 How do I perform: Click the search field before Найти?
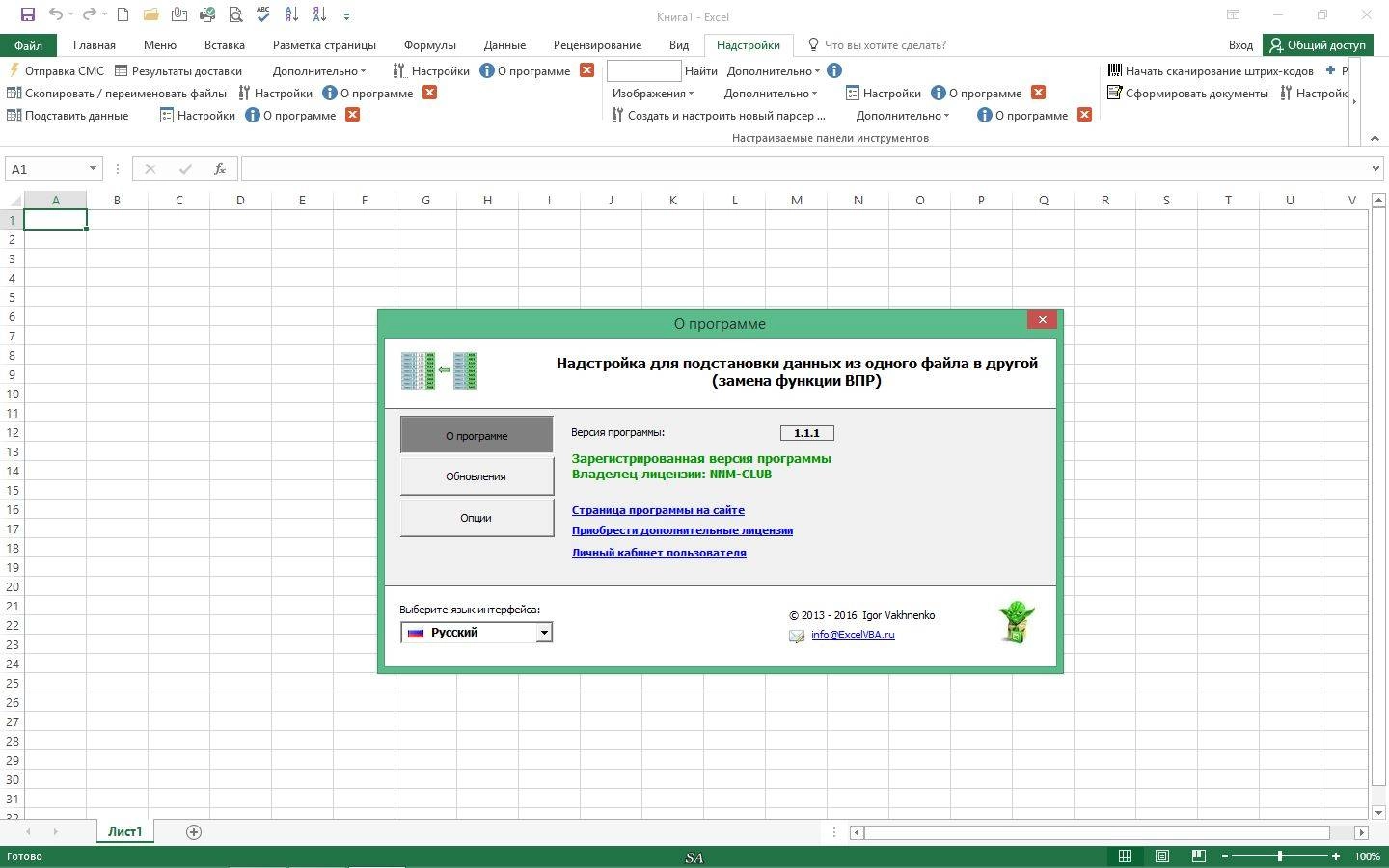tap(644, 70)
